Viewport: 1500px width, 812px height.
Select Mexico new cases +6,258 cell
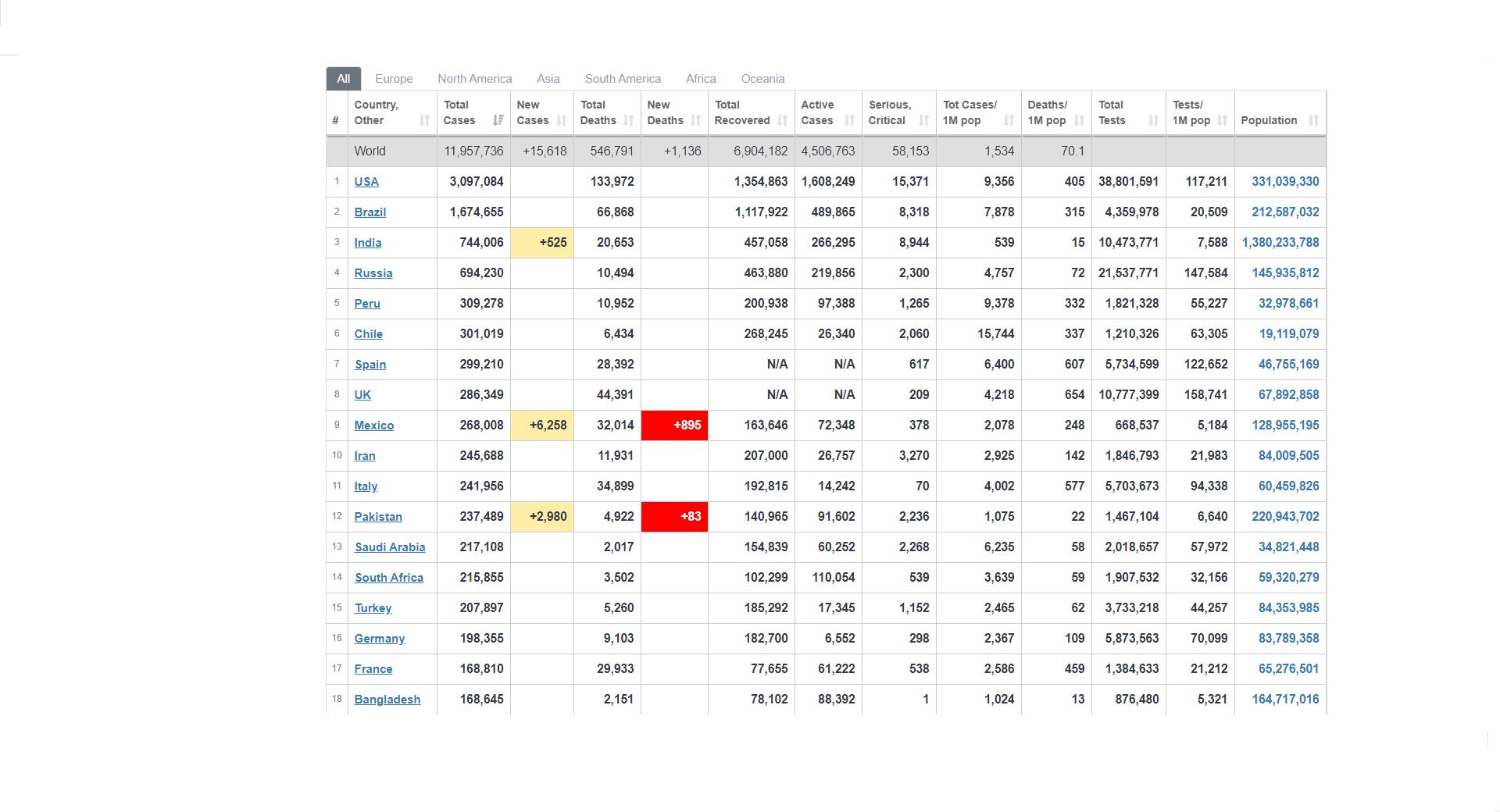click(542, 426)
